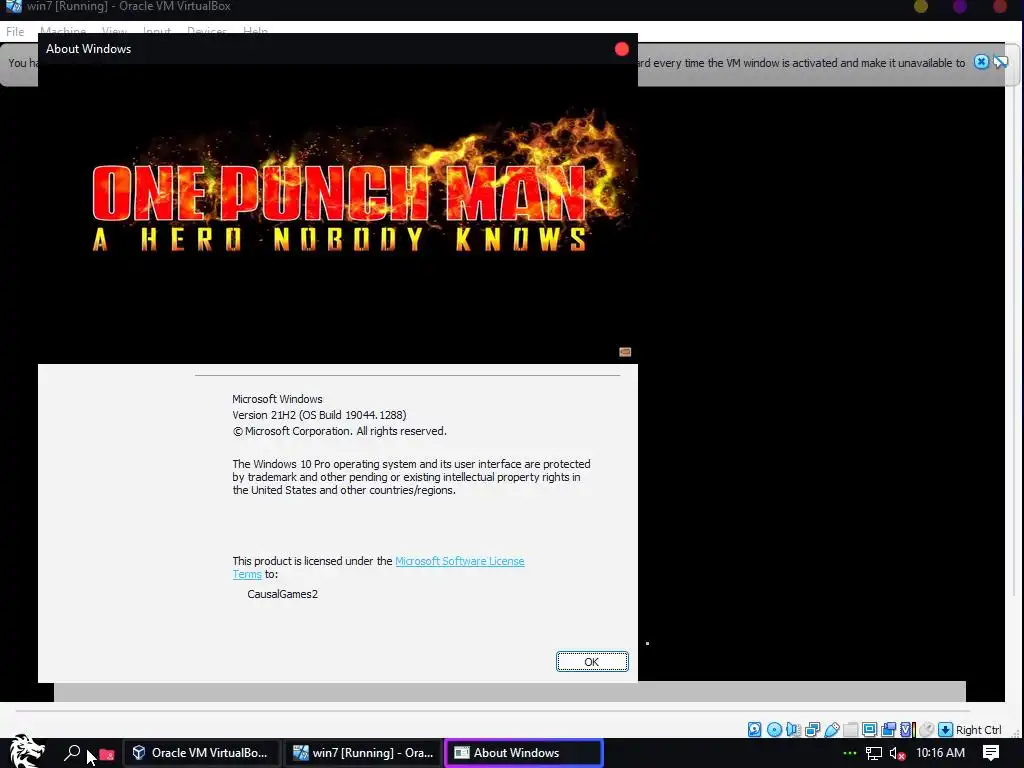Switch to win7 [Running] taskbar button
The width and height of the screenshot is (1024, 768).
click(363, 753)
